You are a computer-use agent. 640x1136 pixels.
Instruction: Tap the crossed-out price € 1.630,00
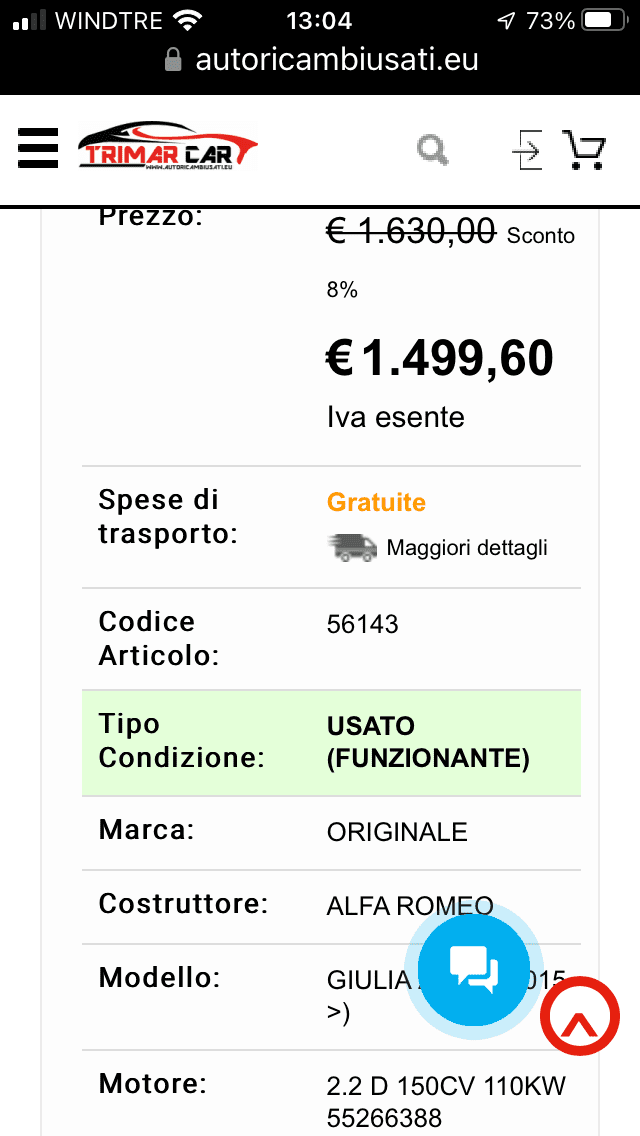(411, 232)
